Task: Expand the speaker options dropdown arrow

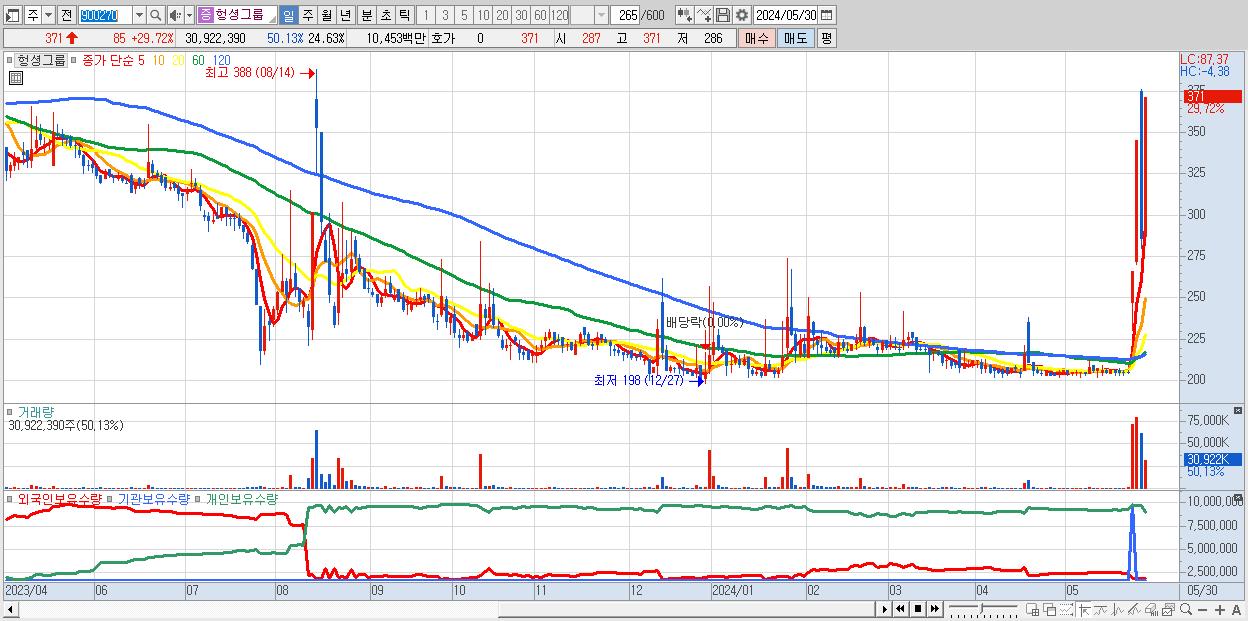Action: click(189, 15)
